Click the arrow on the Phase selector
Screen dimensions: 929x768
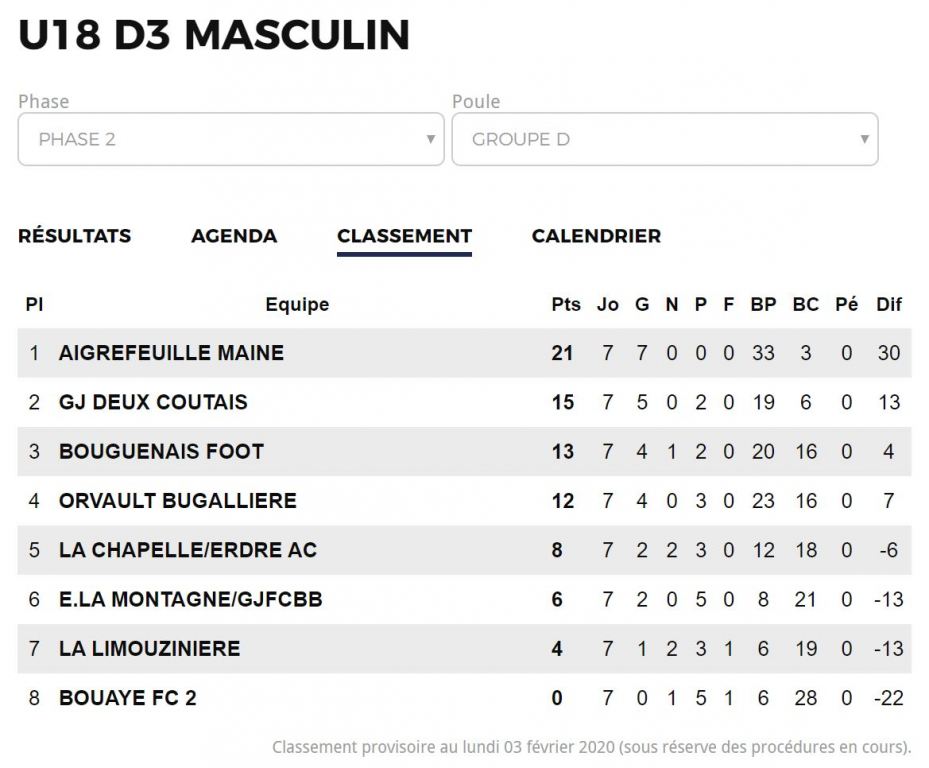pyautogui.click(x=431, y=139)
